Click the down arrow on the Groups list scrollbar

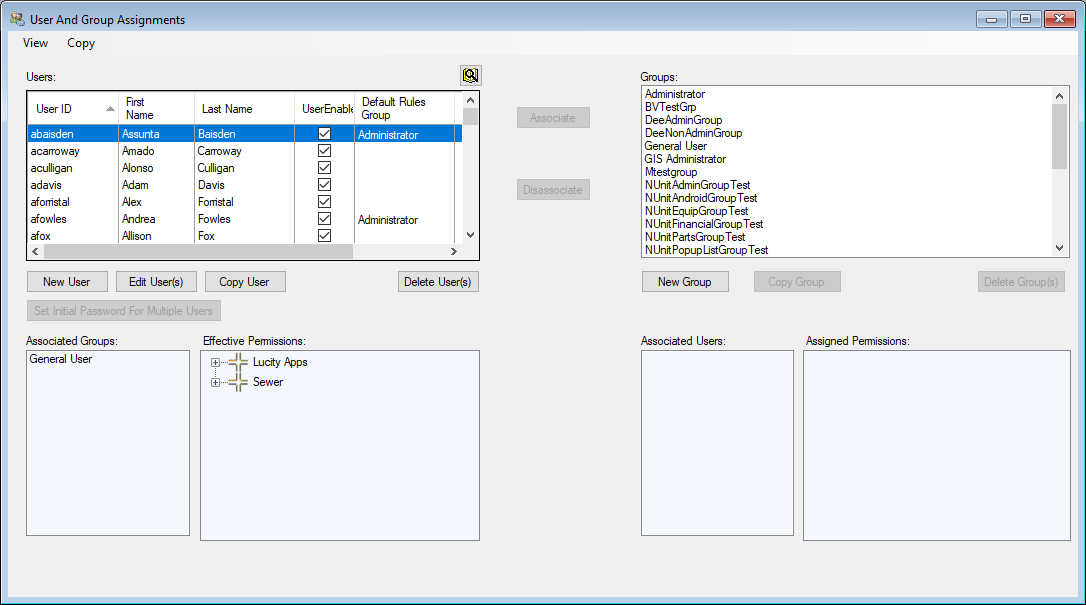1060,249
